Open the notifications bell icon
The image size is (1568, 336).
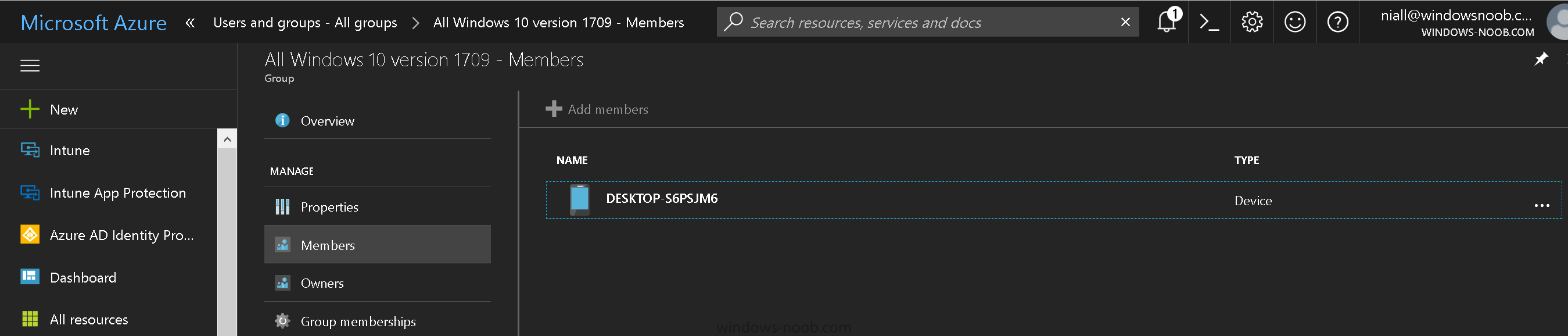pos(1167,22)
